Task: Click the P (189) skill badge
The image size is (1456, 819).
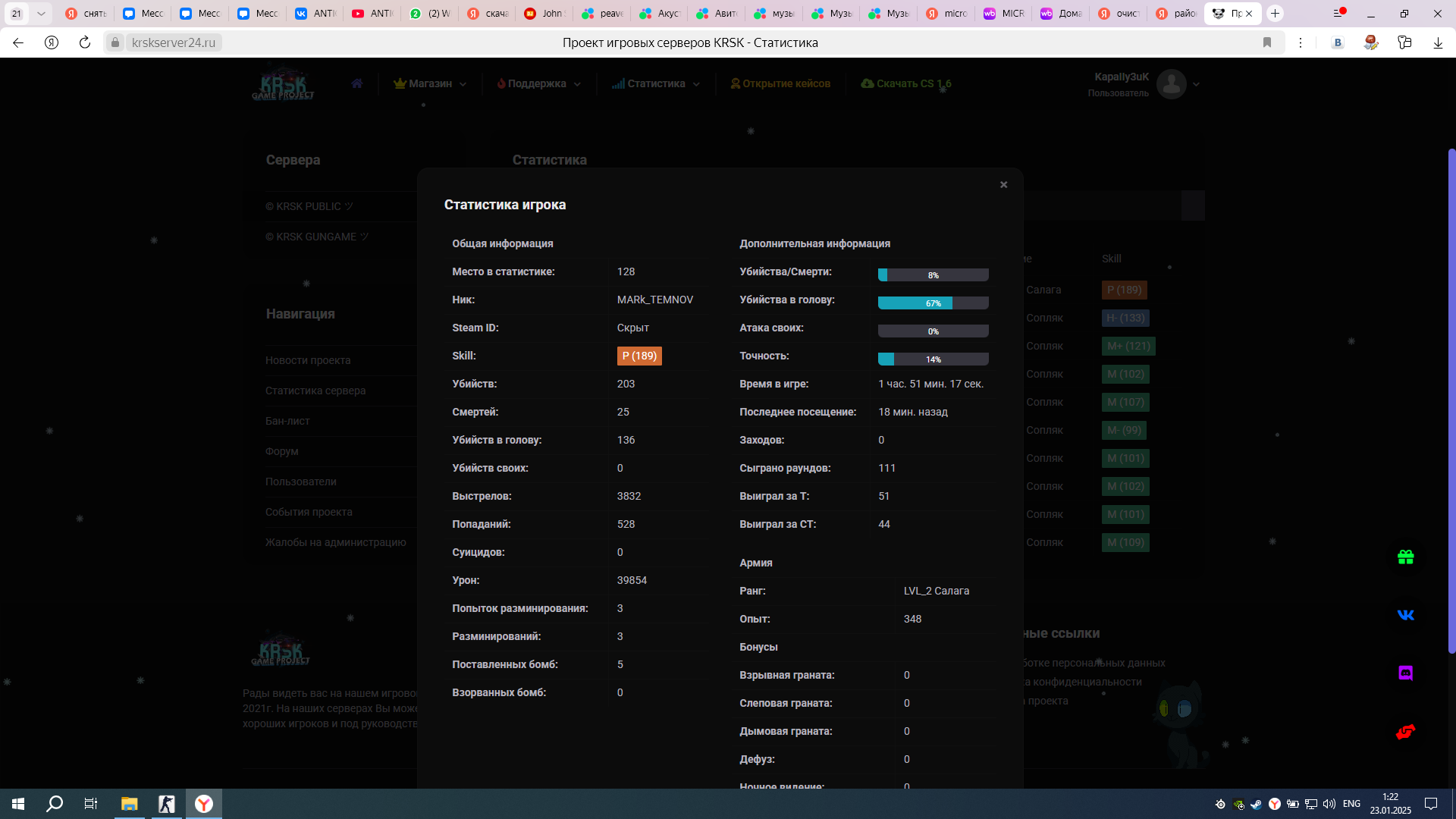Action: tap(639, 356)
